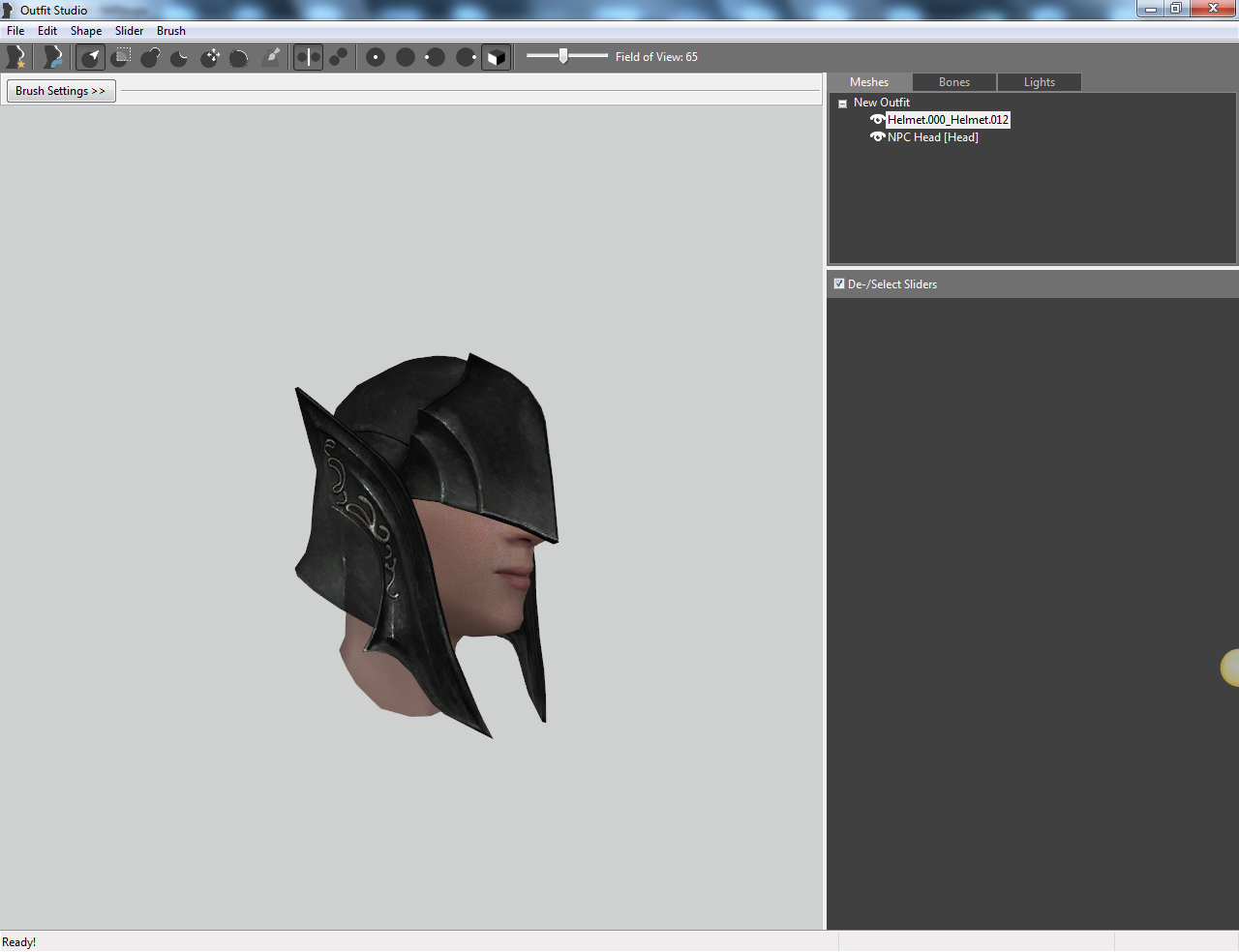Select the Move brush tool
This screenshot has height=952, width=1239.
[210, 57]
